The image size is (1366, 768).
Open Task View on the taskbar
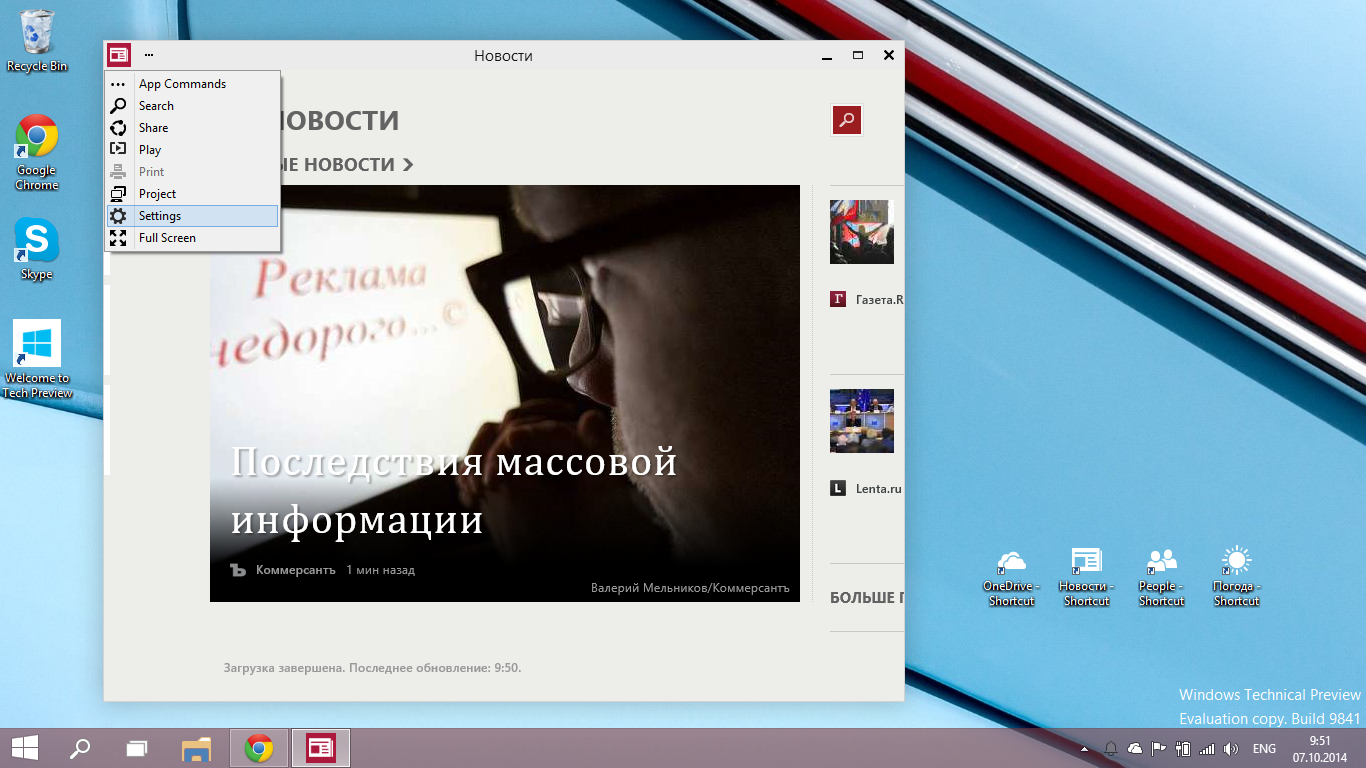[x=137, y=748]
